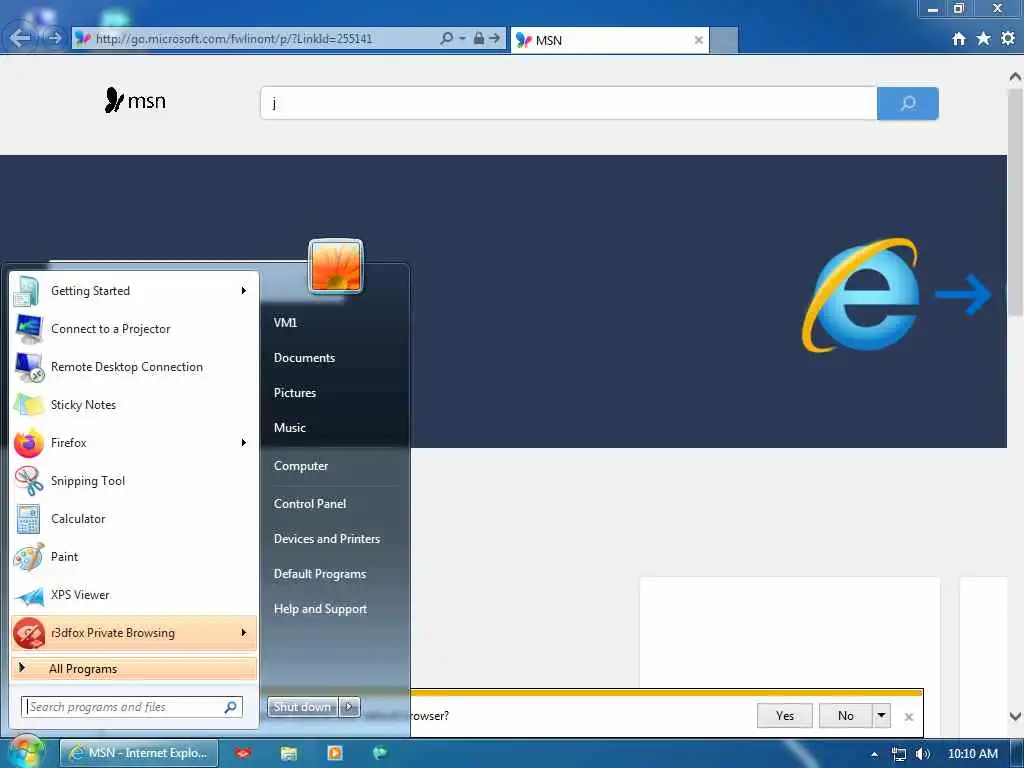Screen dimensions: 1024x768
Task: Click the MSN search button
Action: [x=908, y=103]
